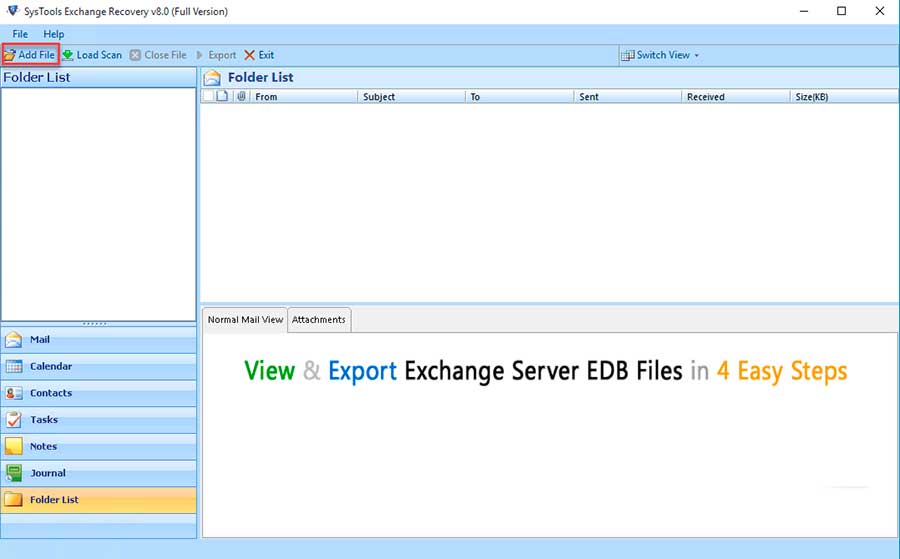Tick the select-all checkbox in the column header
This screenshot has height=559, width=900.
pos(208,96)
